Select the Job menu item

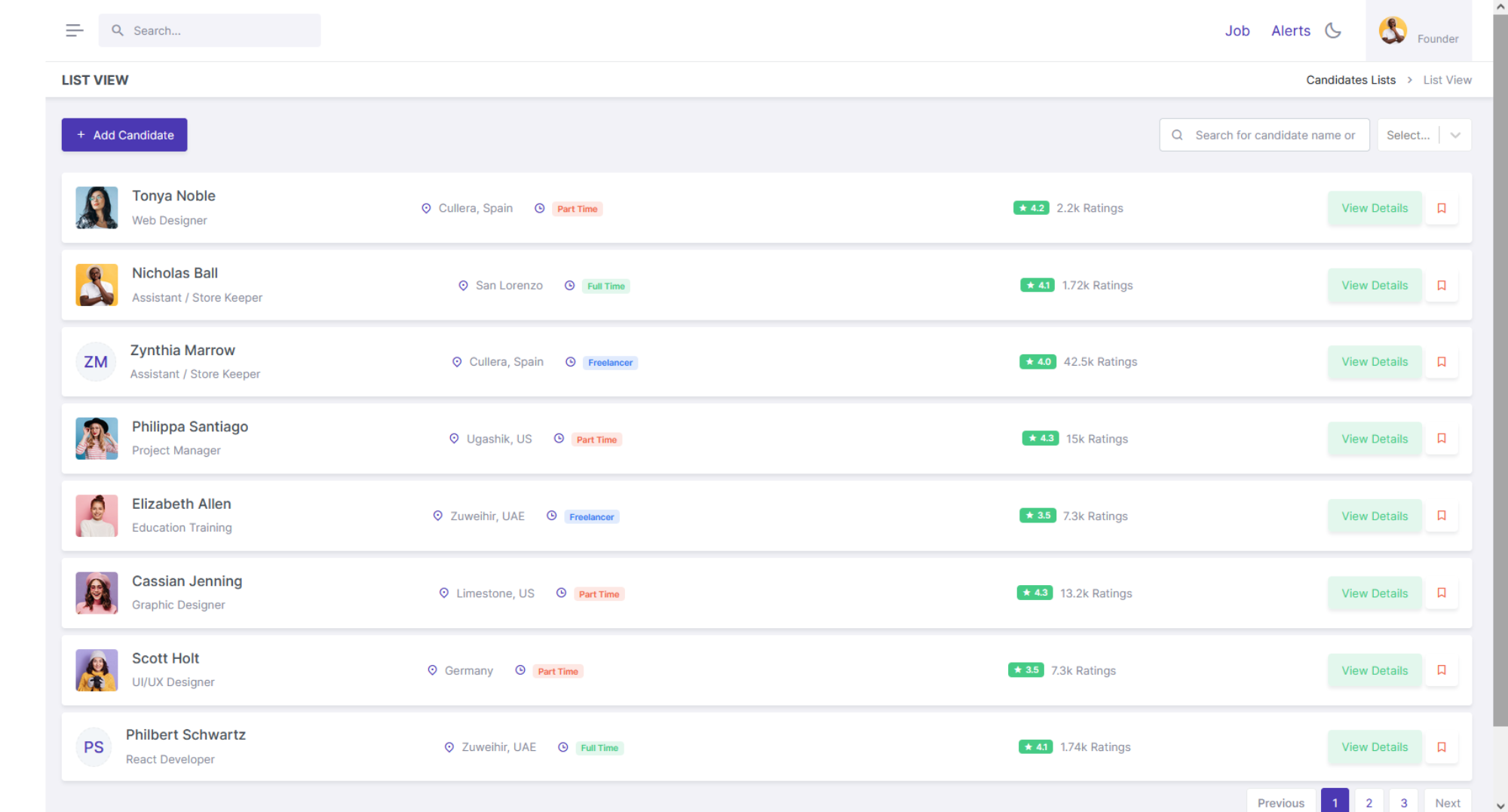tap(1237, 30)
